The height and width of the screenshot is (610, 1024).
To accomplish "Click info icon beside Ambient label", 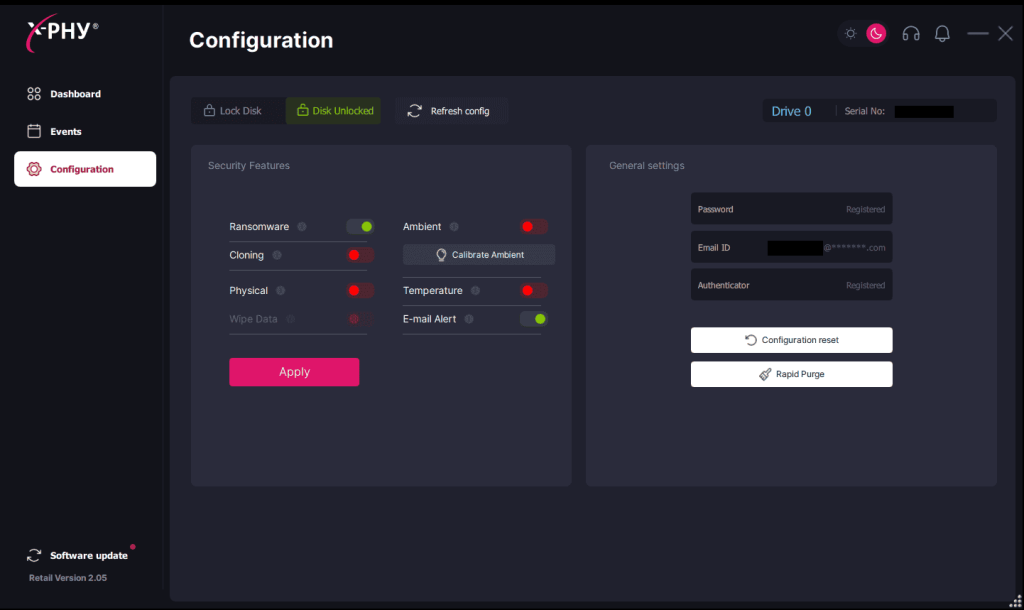I will tap(454, 227).
